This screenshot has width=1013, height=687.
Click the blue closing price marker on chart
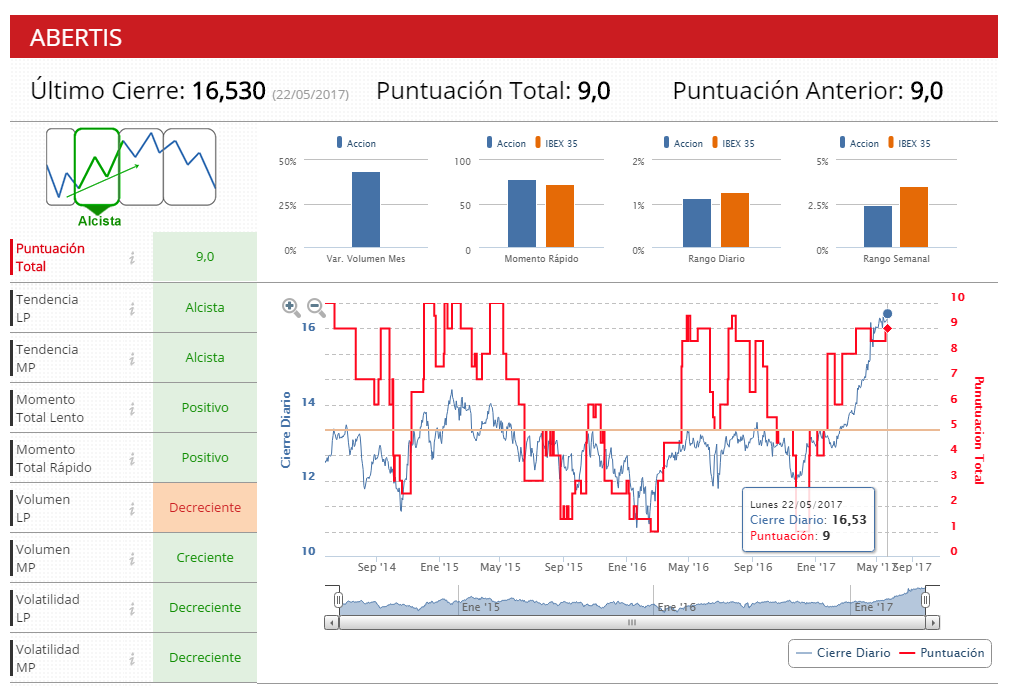(x=887, y=314)
